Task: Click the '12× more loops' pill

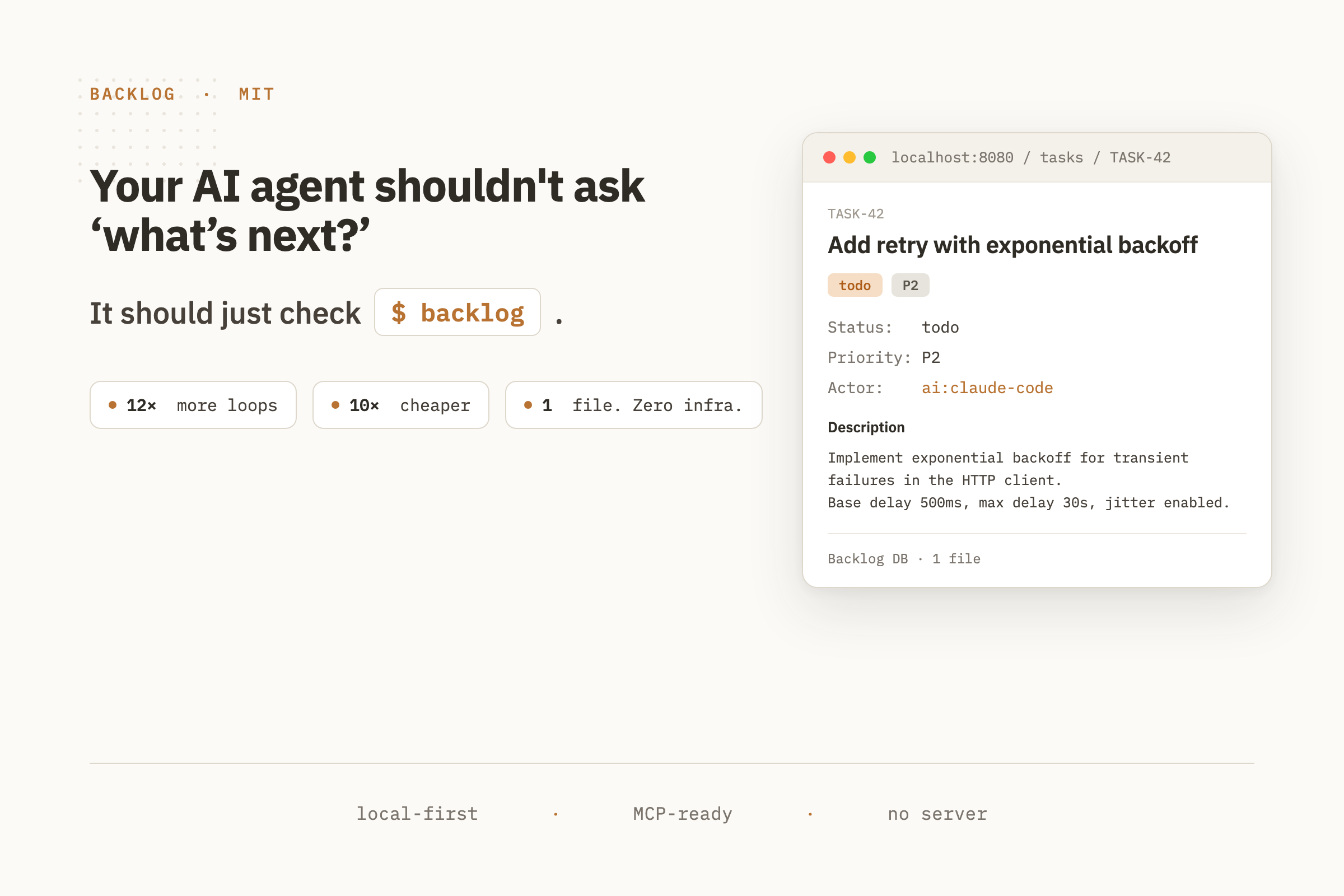Action: 193,405
